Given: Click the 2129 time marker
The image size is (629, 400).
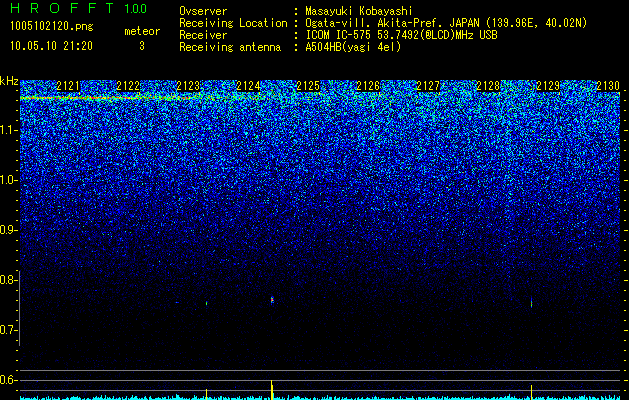Looking at the screenshot, I should [548, 86].
